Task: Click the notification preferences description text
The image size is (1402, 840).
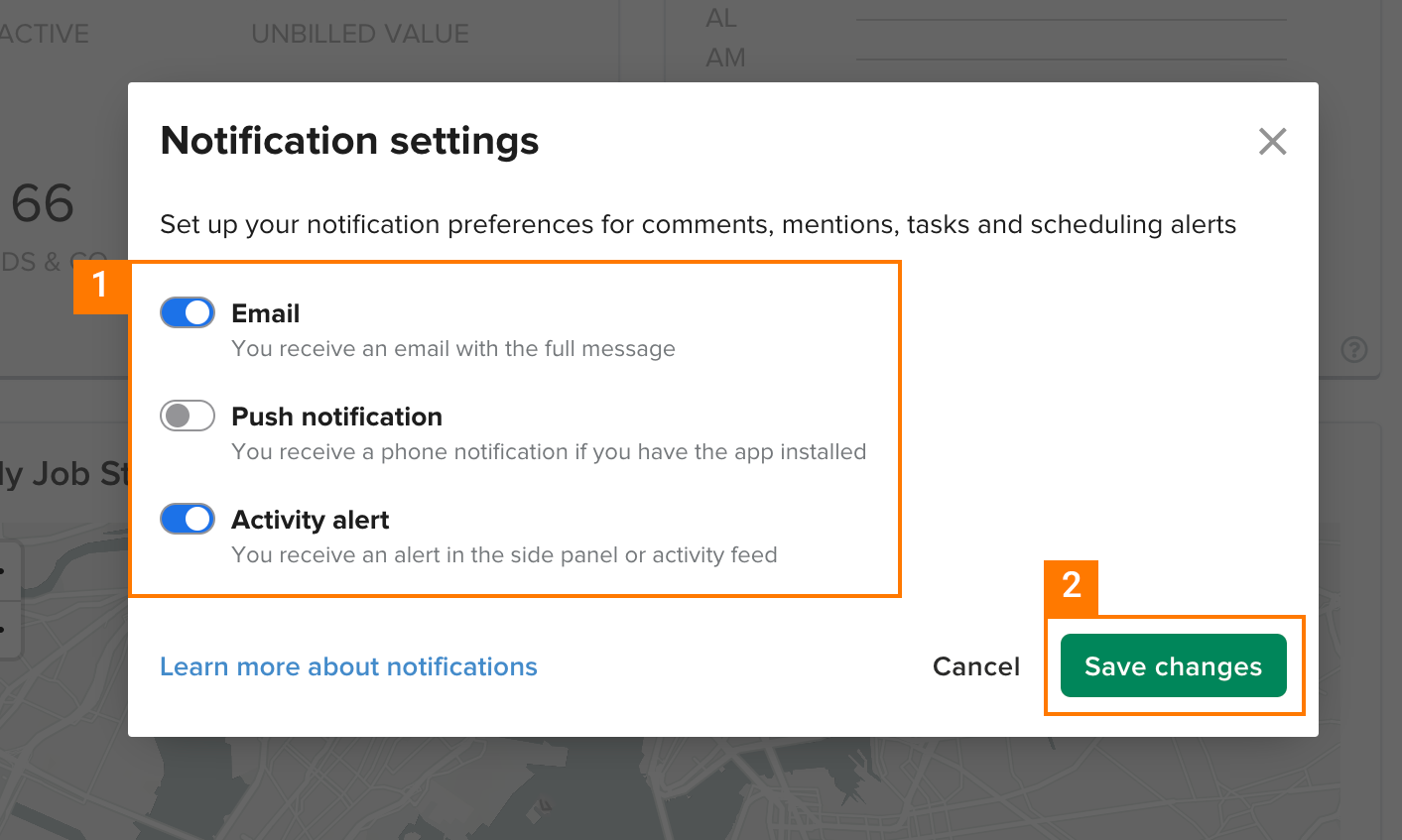Action: click(x=698, y=224)
